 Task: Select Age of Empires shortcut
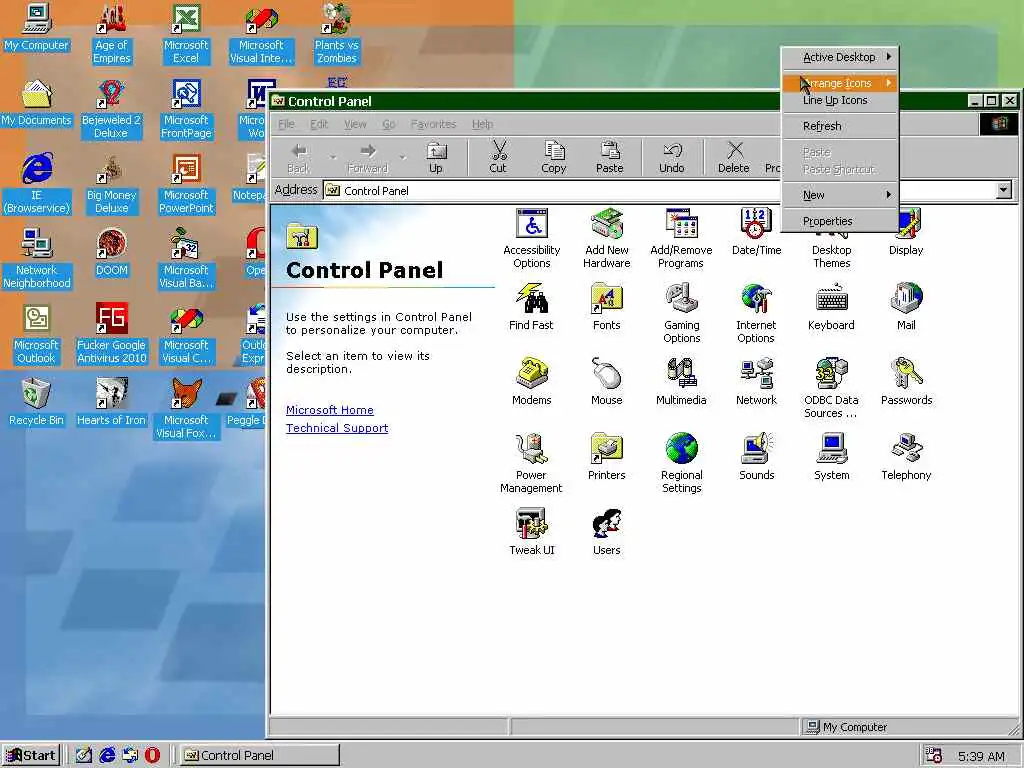point(112,34)
